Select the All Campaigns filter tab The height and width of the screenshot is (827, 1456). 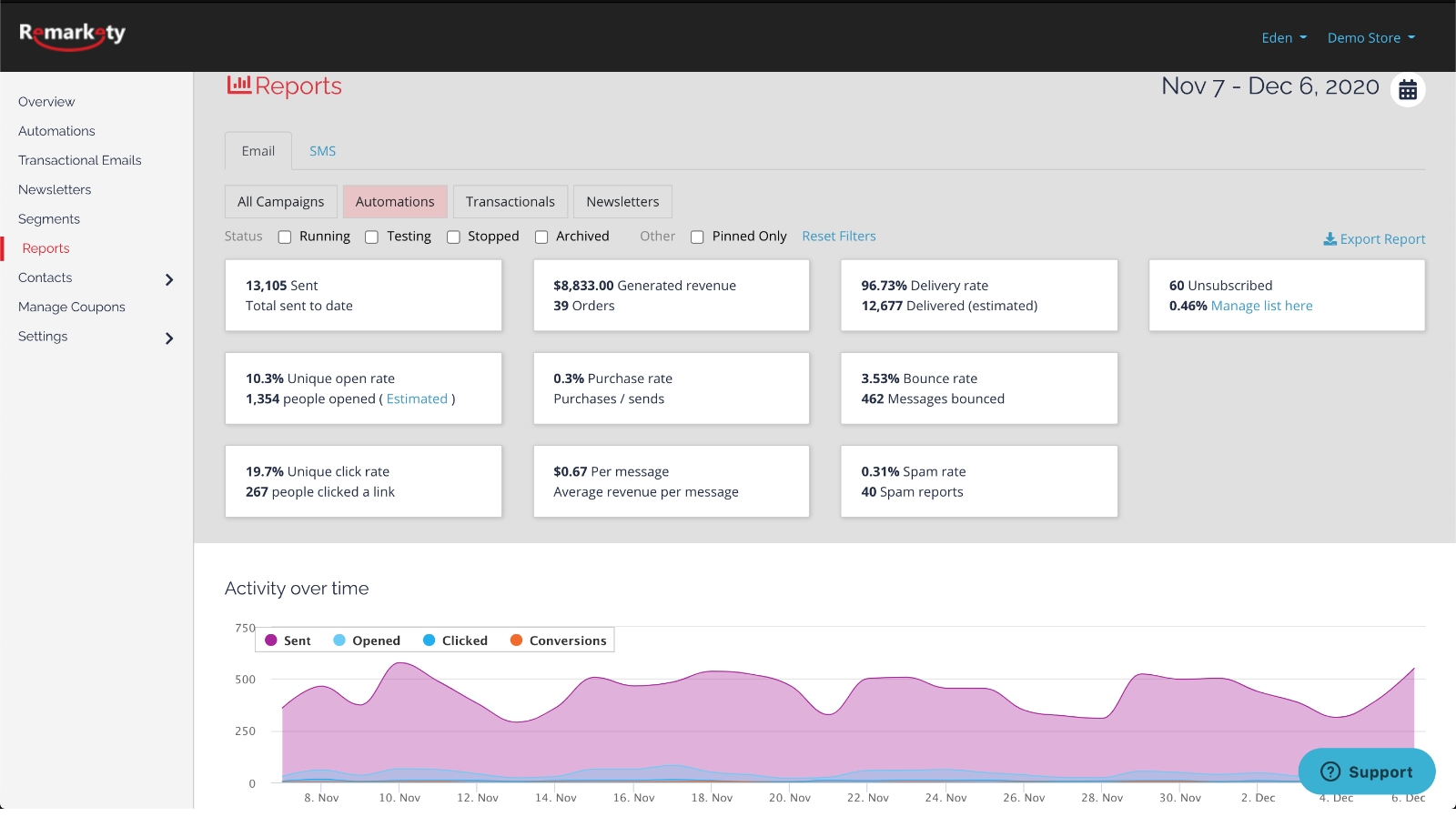281,202
